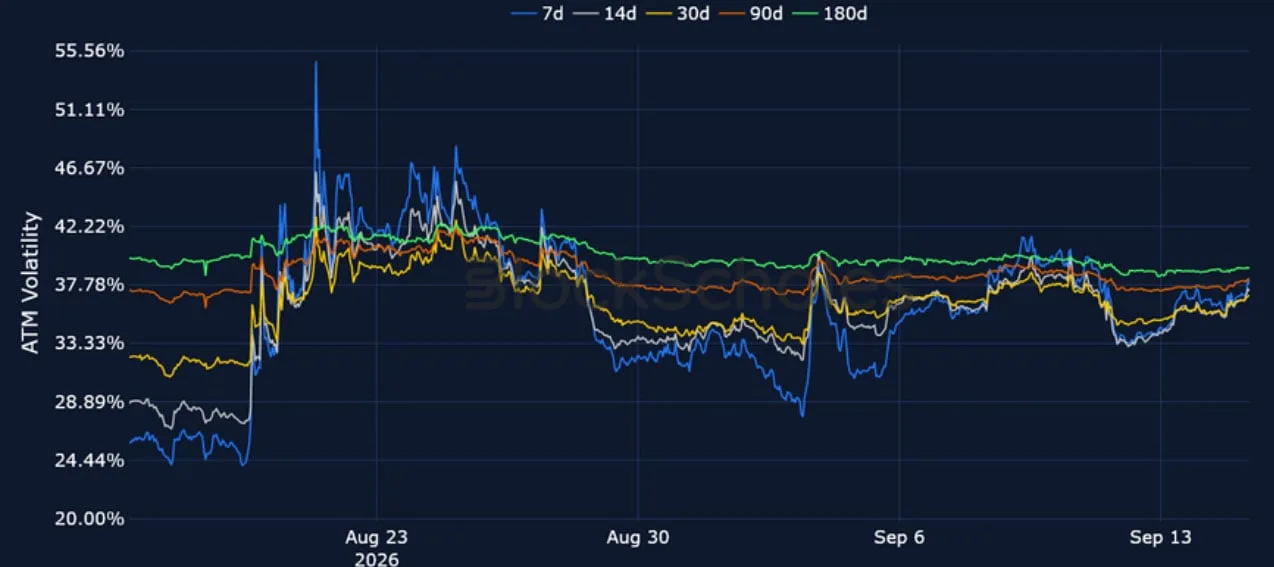Click the Sep 6 x-axis label
Image resolution: width=1274 pixels, height=567 pixels.
pyautogui.click(x=899, y=538)
